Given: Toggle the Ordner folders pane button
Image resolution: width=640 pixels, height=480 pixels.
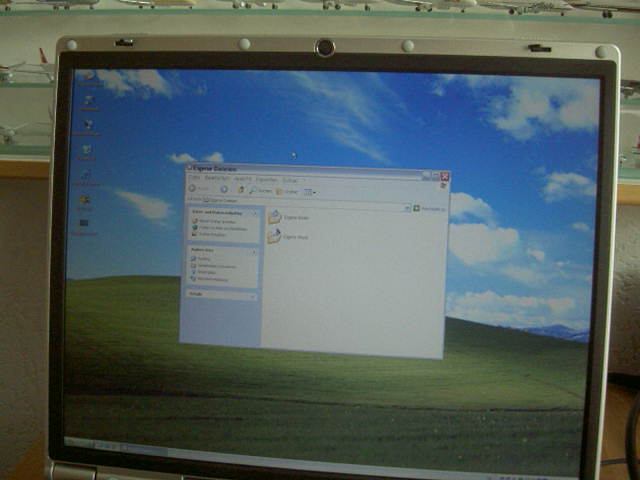Looking at the screenshot, I should [x=287, y=191].
